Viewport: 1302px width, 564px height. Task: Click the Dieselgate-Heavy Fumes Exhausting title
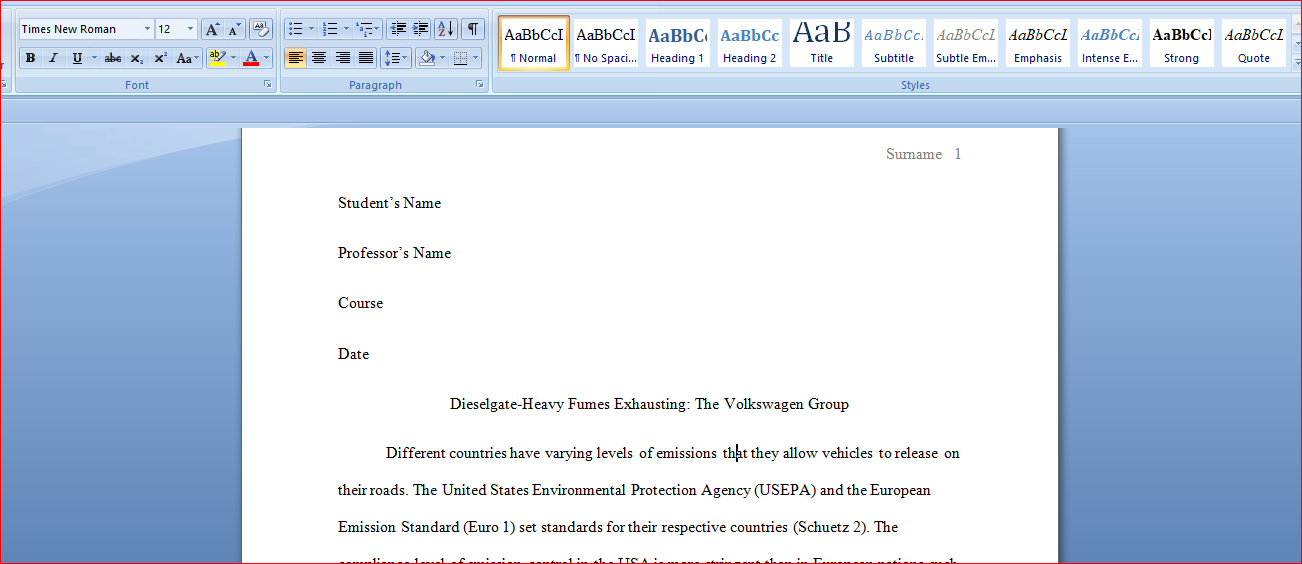click(x=649, y=404)
